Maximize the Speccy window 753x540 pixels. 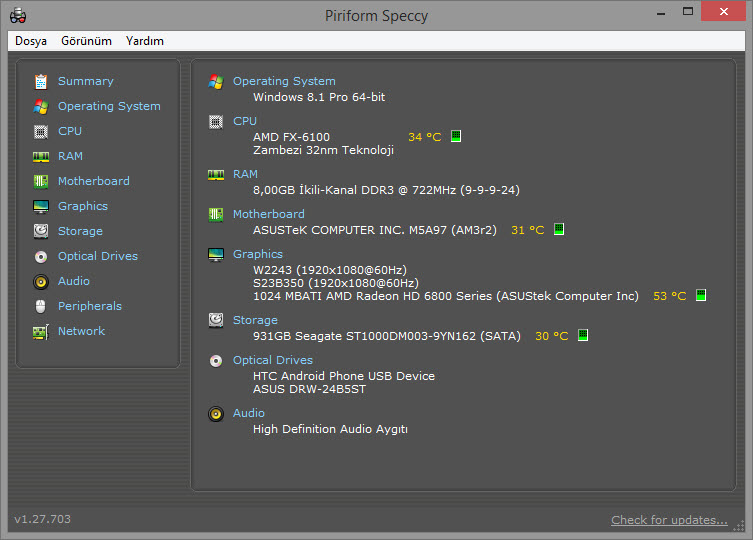688,12
